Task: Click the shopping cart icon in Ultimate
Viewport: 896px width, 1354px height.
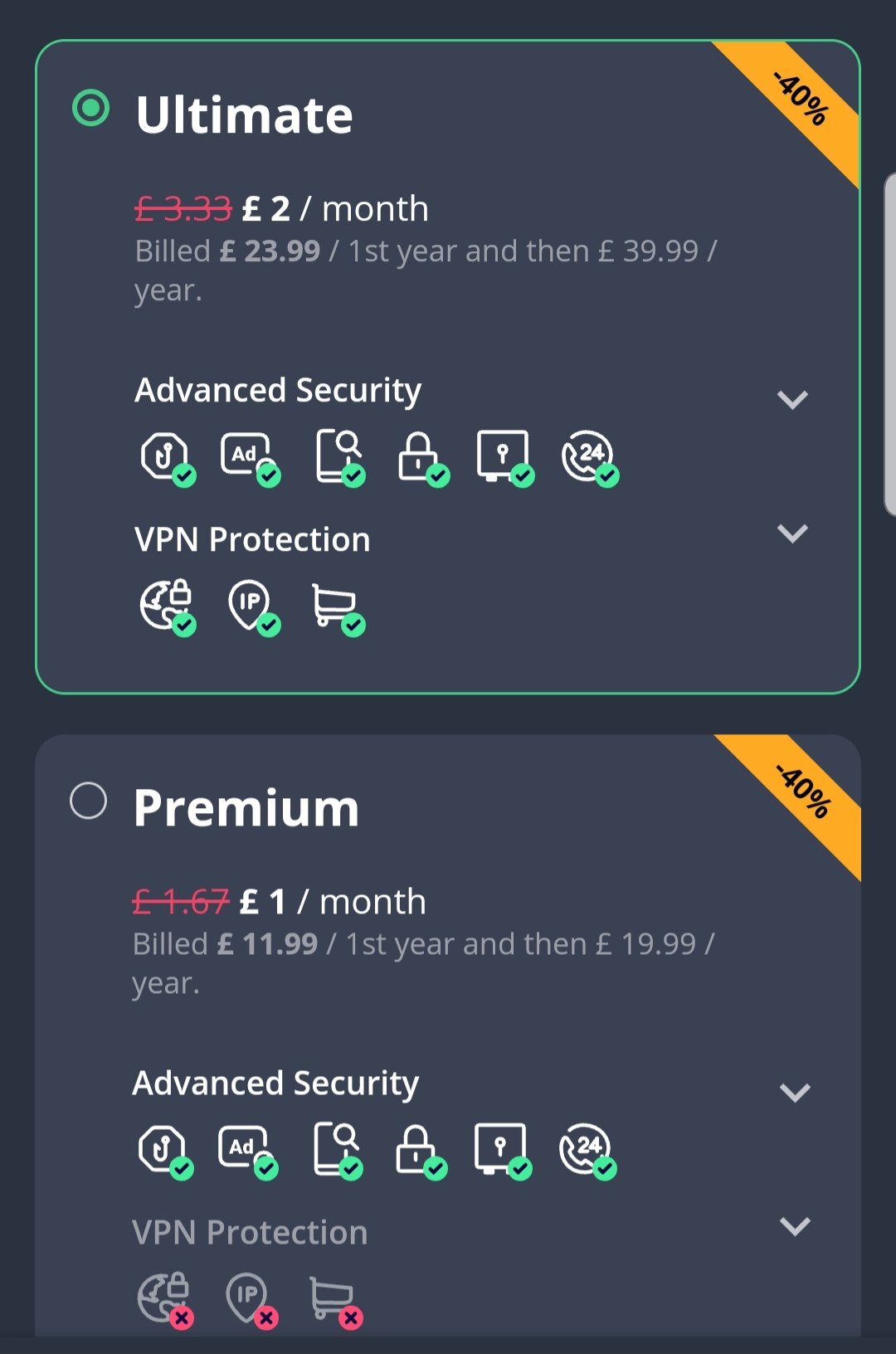Action: pos(338,609)
